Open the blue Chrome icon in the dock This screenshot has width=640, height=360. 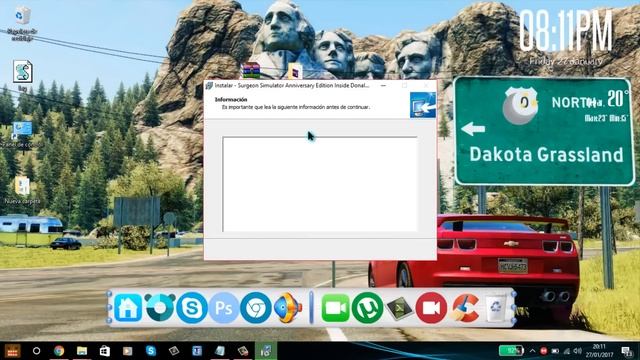256,308
